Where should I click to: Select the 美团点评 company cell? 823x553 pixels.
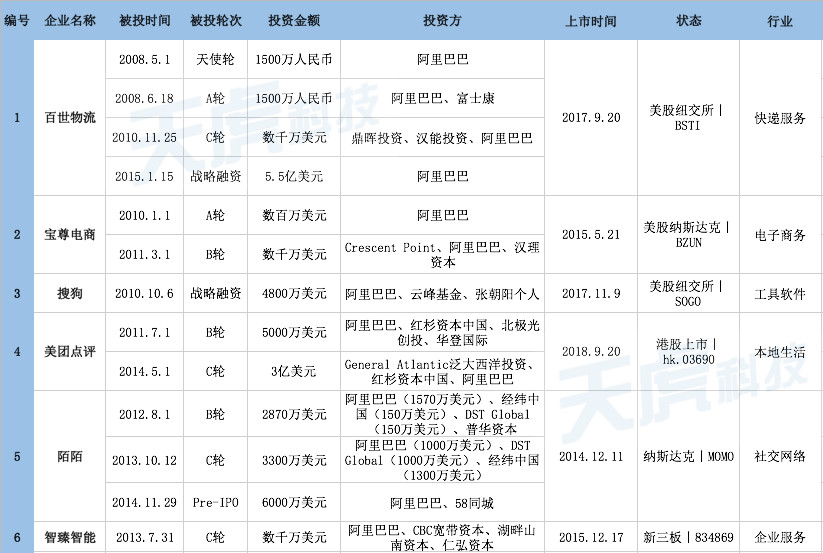(70, 352)
